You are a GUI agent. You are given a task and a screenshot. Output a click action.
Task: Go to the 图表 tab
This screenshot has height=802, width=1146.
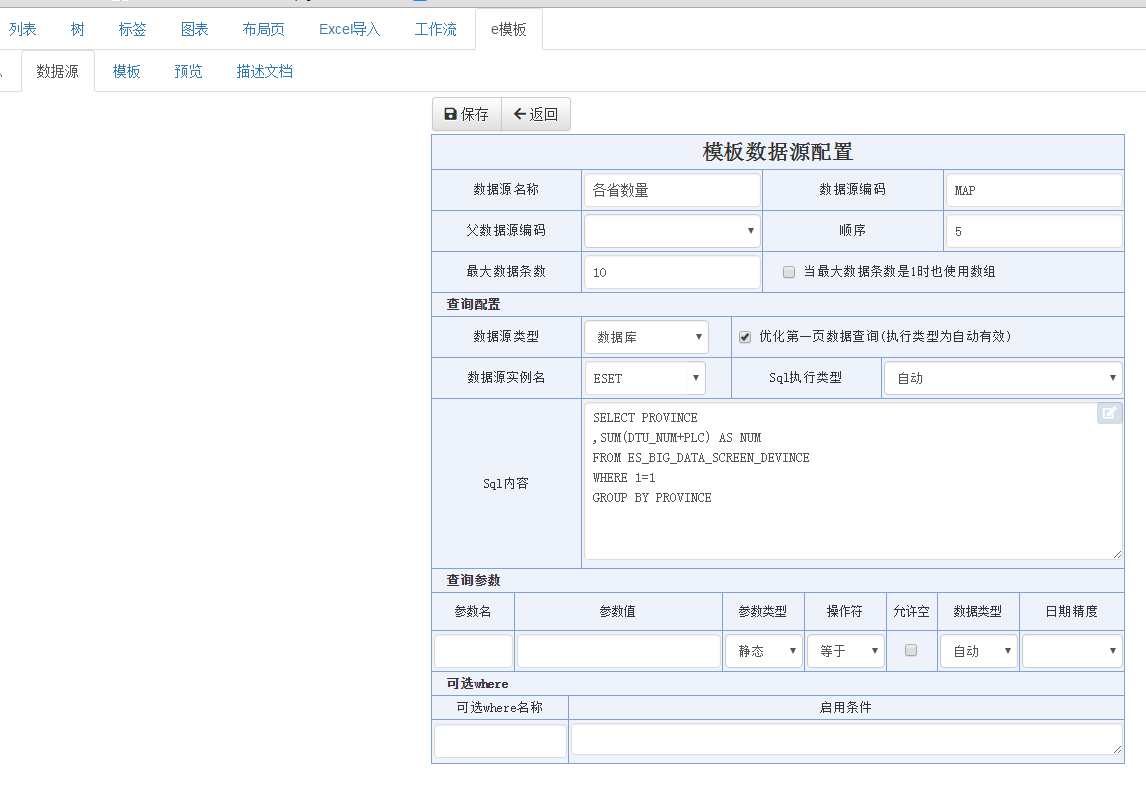(x=194, y=29)
